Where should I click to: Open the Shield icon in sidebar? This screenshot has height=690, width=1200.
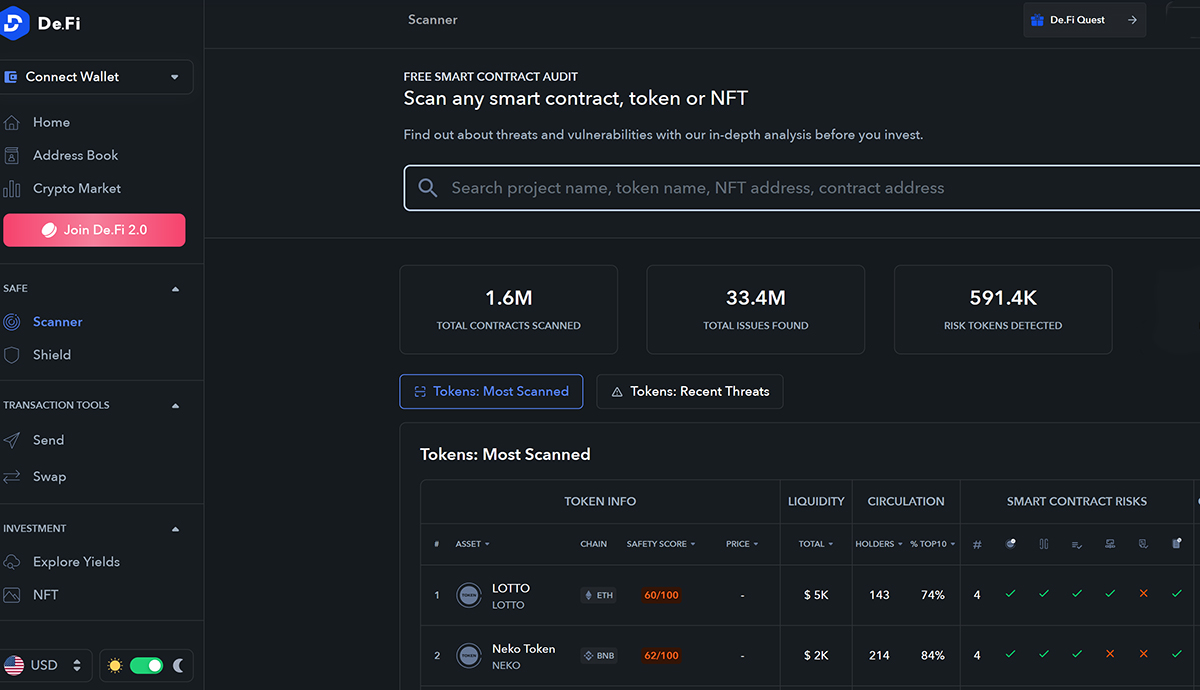(12, 355)
